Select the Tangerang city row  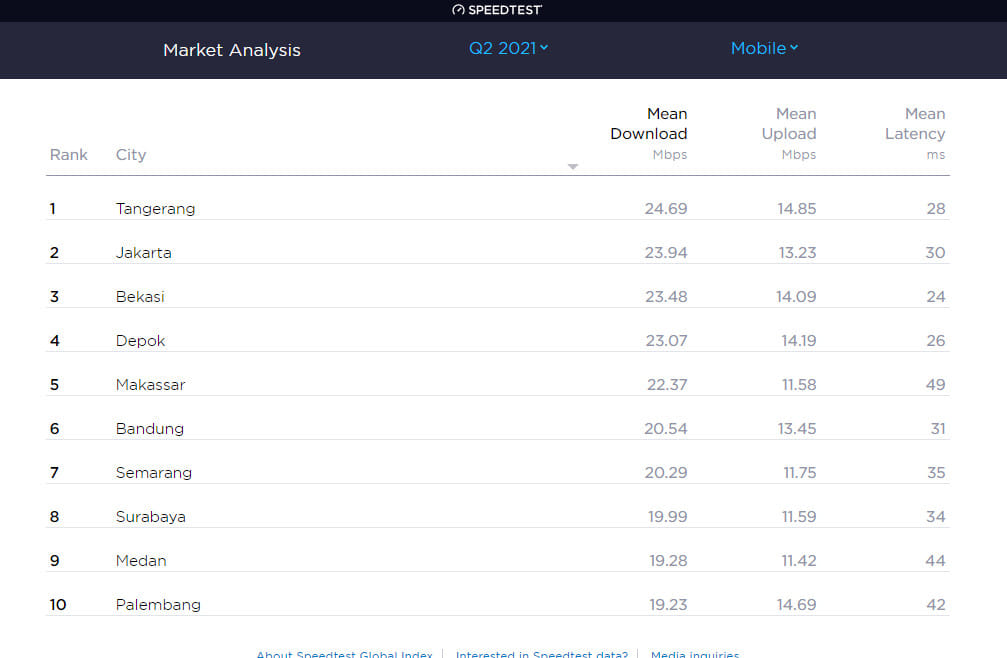(x=155, y=209)
